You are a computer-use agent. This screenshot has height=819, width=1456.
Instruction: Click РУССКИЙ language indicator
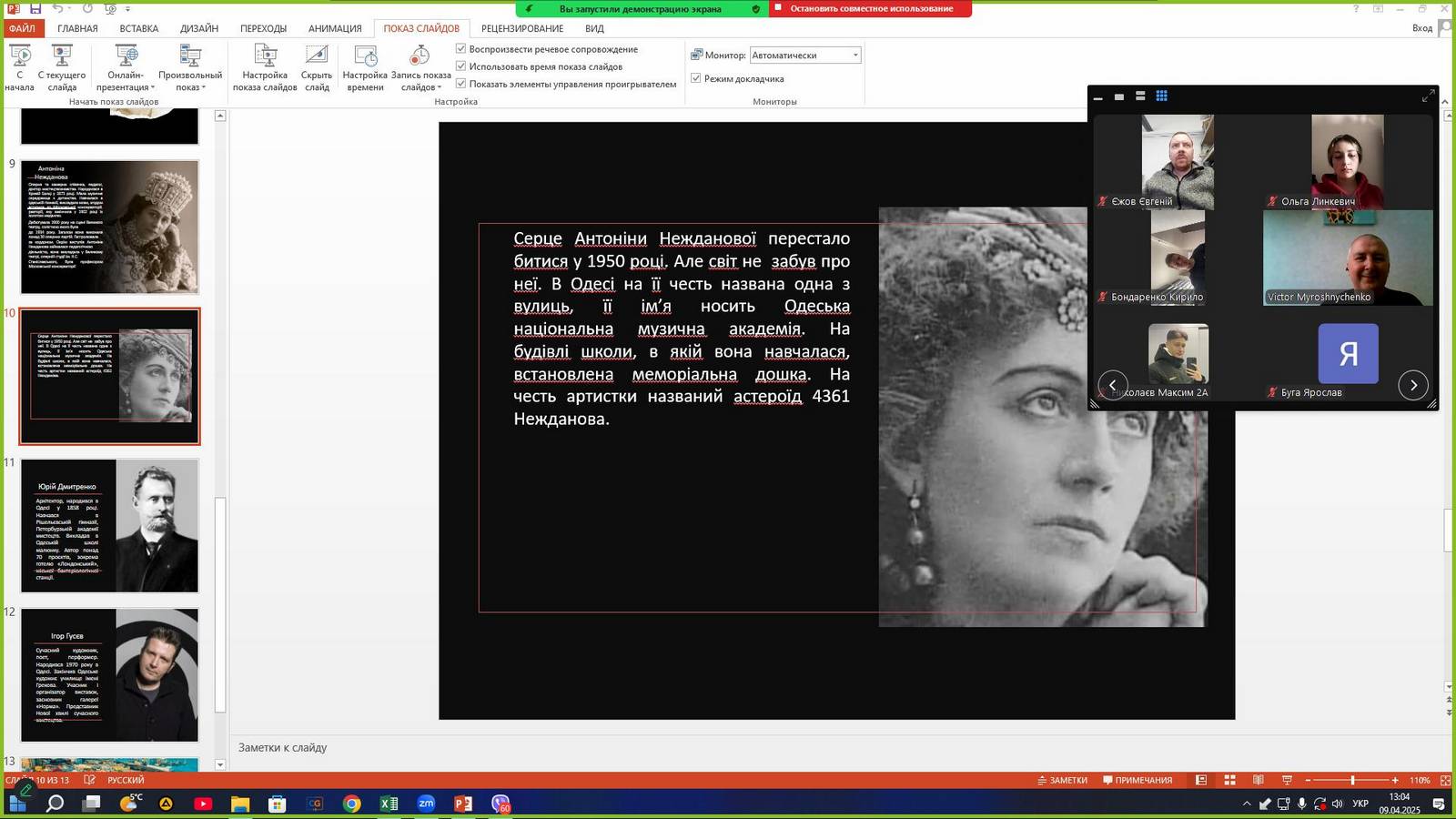coord(126,780)
